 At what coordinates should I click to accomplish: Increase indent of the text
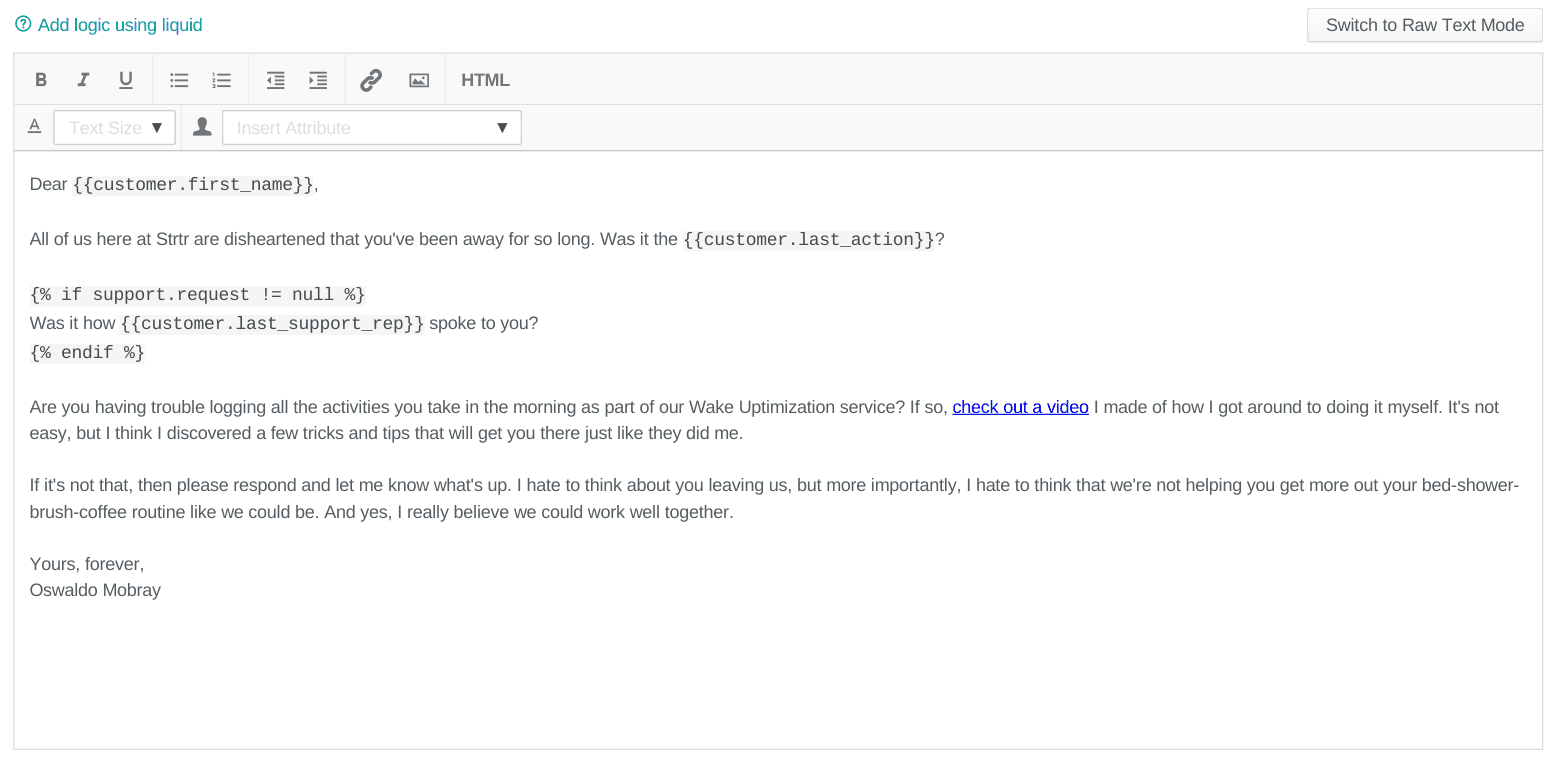coord(318,80)
